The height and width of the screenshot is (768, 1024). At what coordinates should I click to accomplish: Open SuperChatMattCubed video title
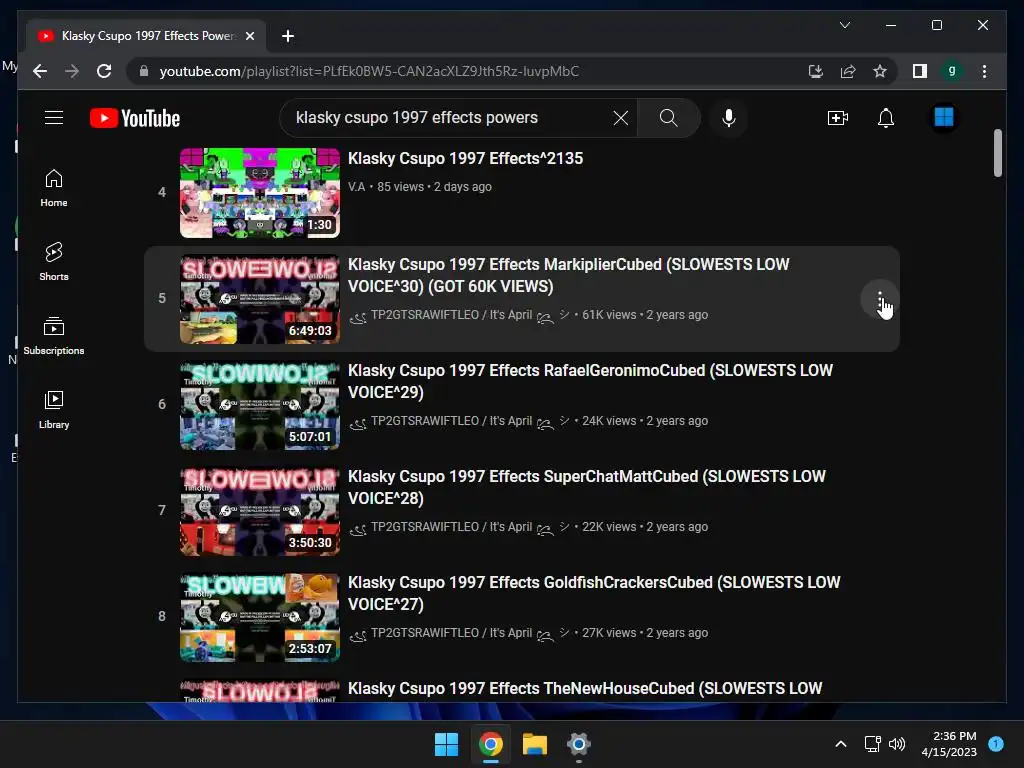click(586, 487)
